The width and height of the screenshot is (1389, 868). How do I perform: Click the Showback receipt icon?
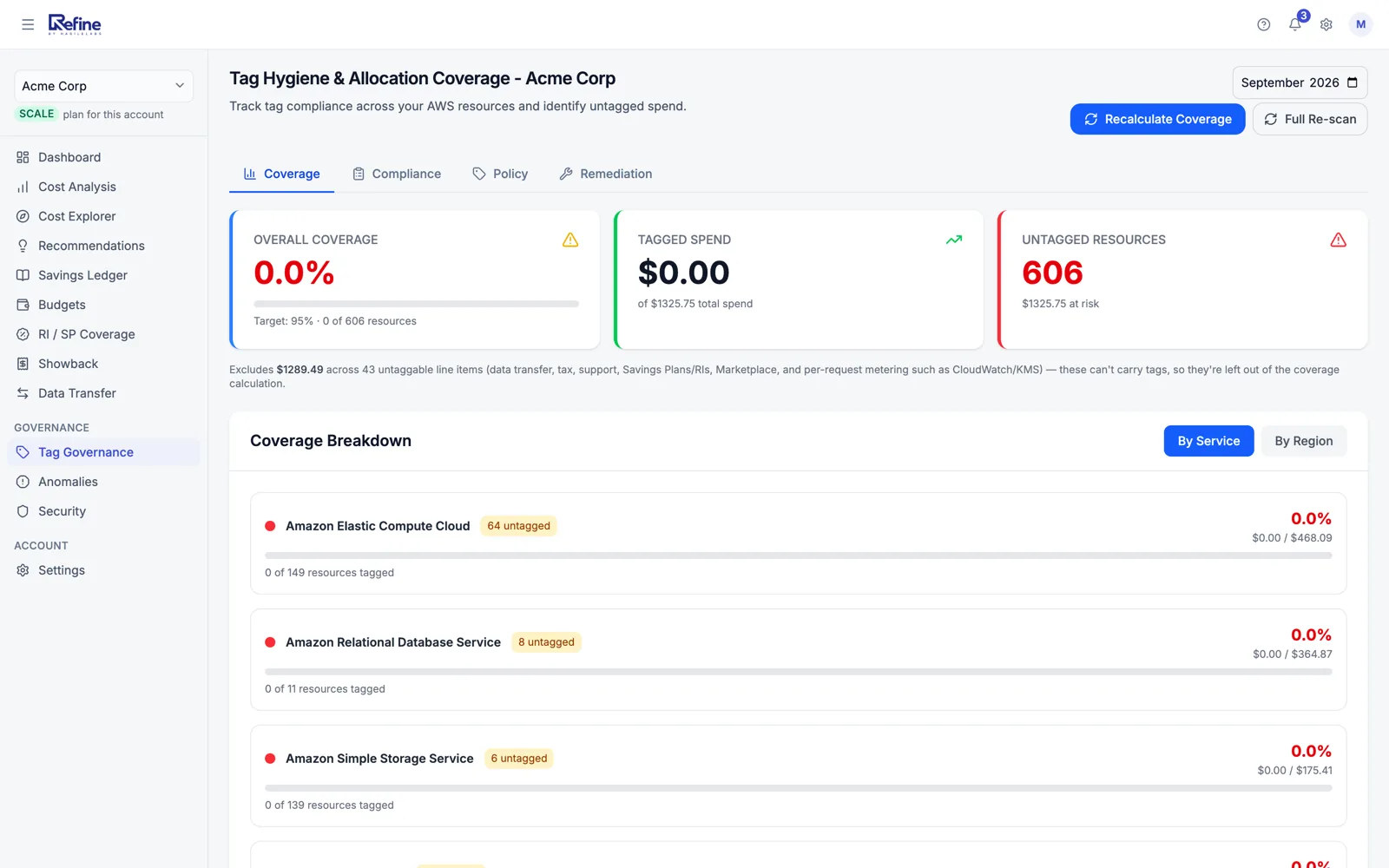click(x=23, y=364)
